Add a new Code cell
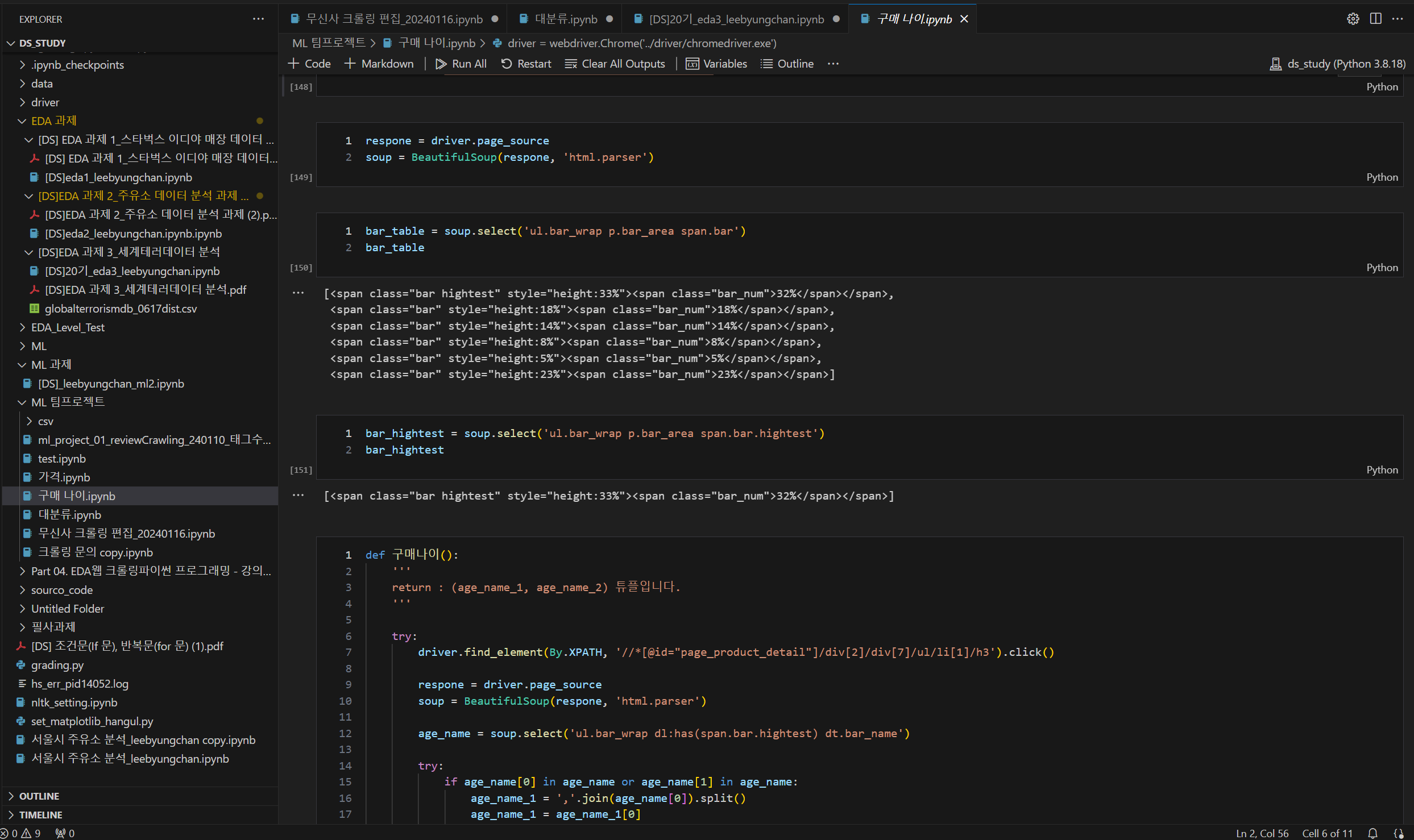The image size is (1414, 840). [x=309, y=64]
